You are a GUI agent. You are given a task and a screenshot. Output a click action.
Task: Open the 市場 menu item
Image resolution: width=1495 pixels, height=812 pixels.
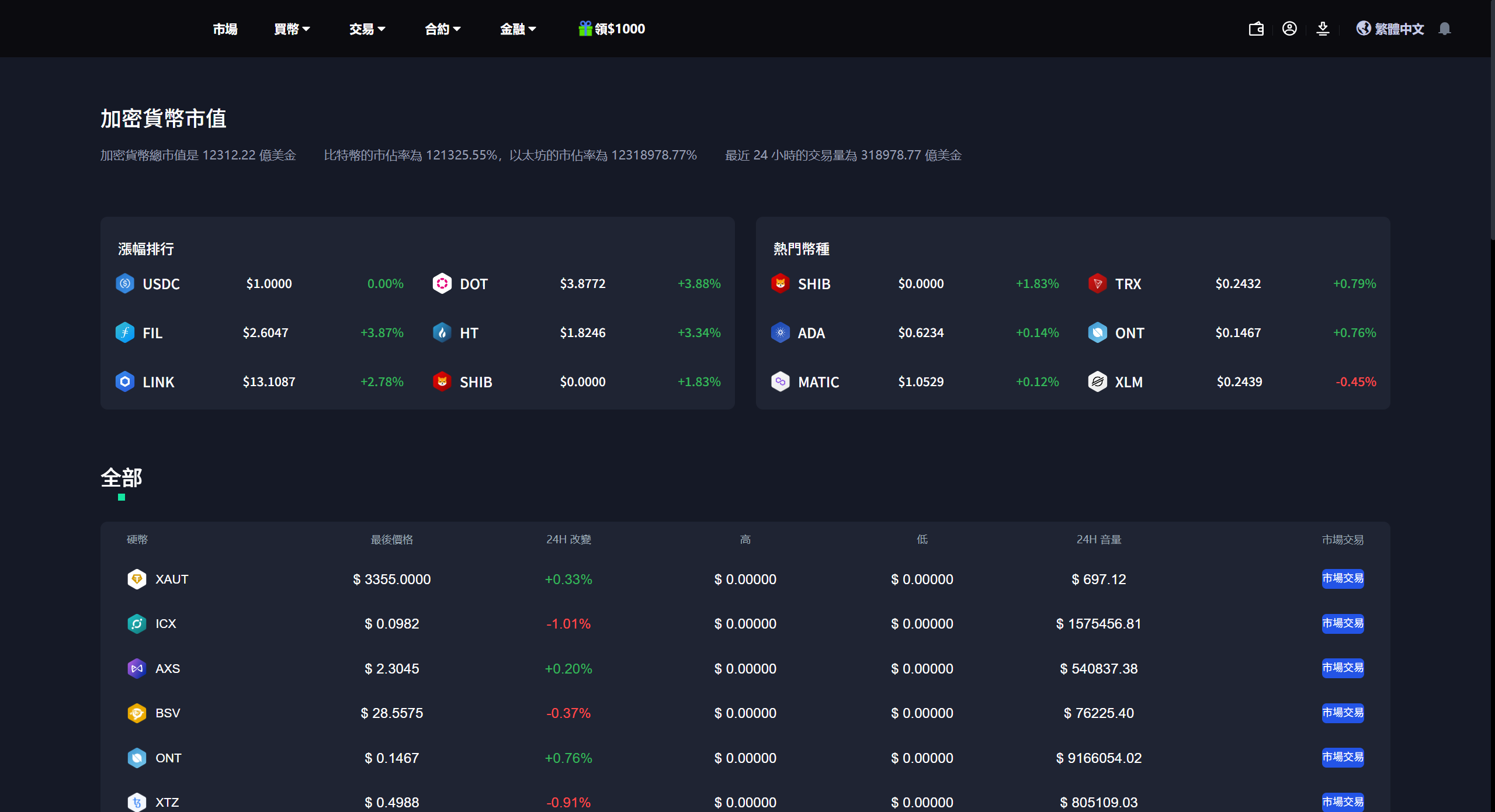click(225, 29)
